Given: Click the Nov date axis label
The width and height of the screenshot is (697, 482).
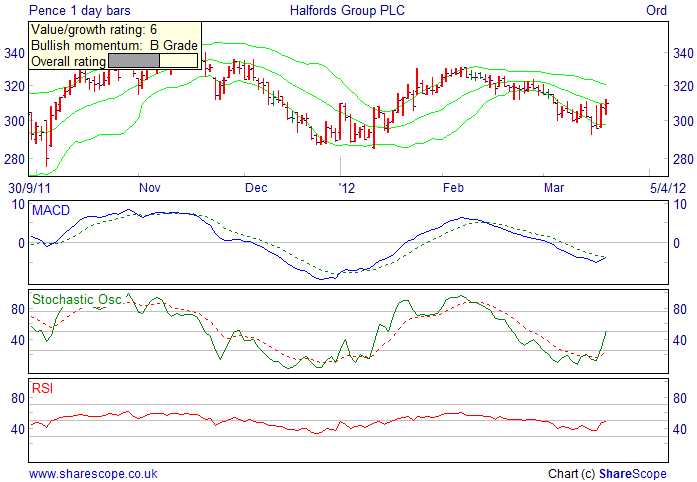Looking at the screenshot, I should pyautogui.click(x=150, y=188).
